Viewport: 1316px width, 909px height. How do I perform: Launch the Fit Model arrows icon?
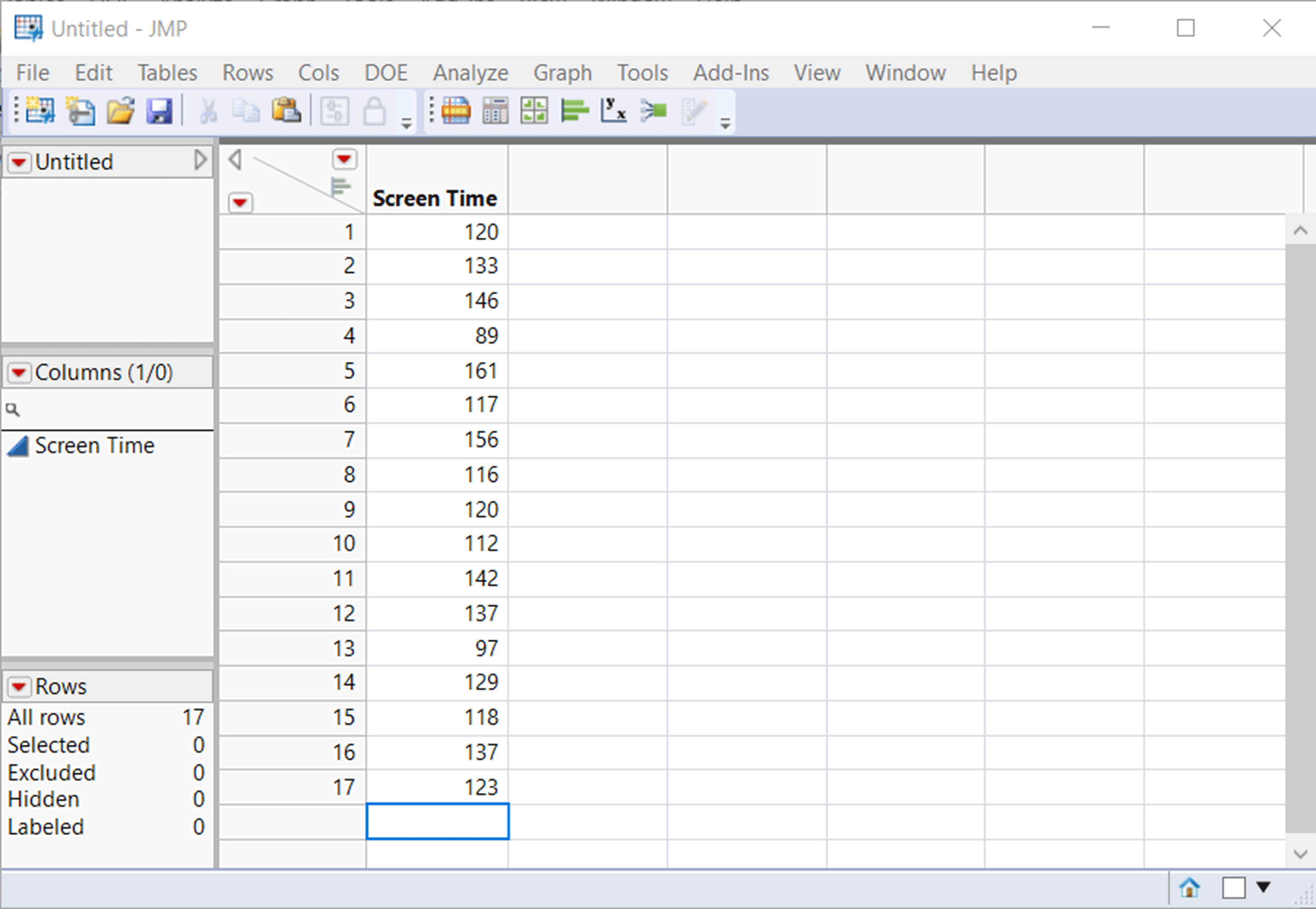point(654,111)
